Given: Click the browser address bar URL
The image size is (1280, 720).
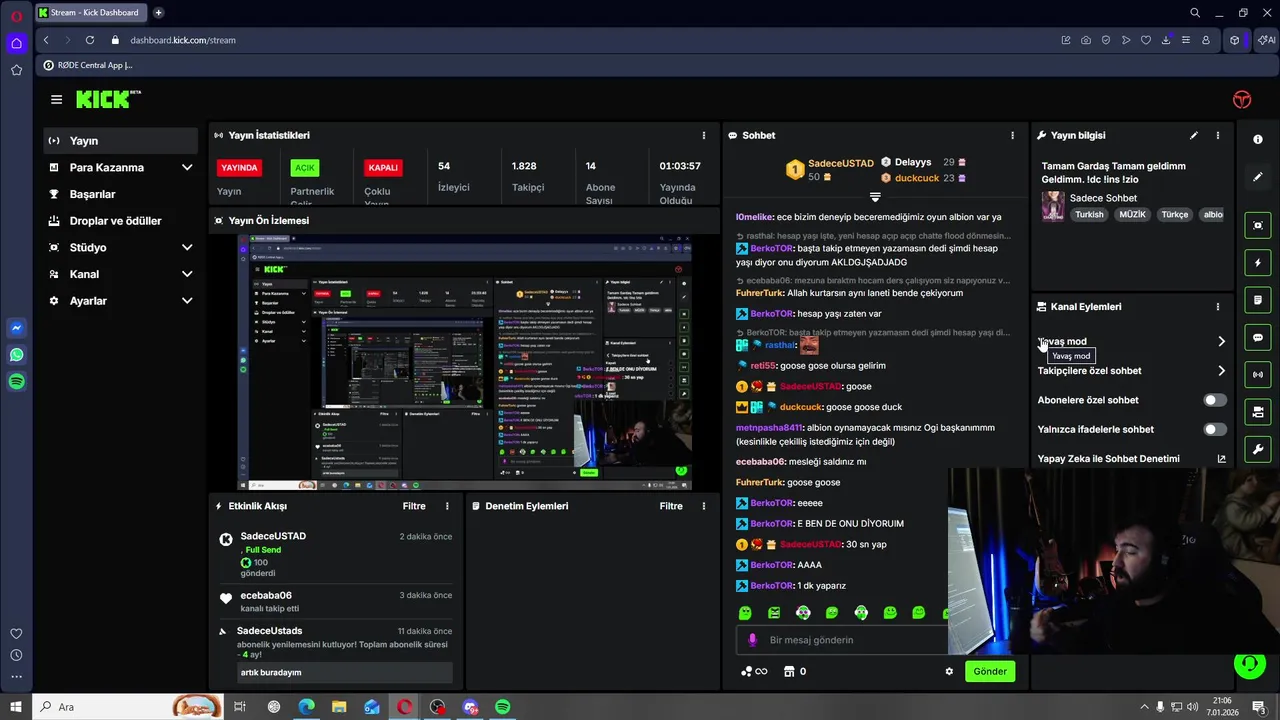Looking at the screenshot, I should [183, 40].
